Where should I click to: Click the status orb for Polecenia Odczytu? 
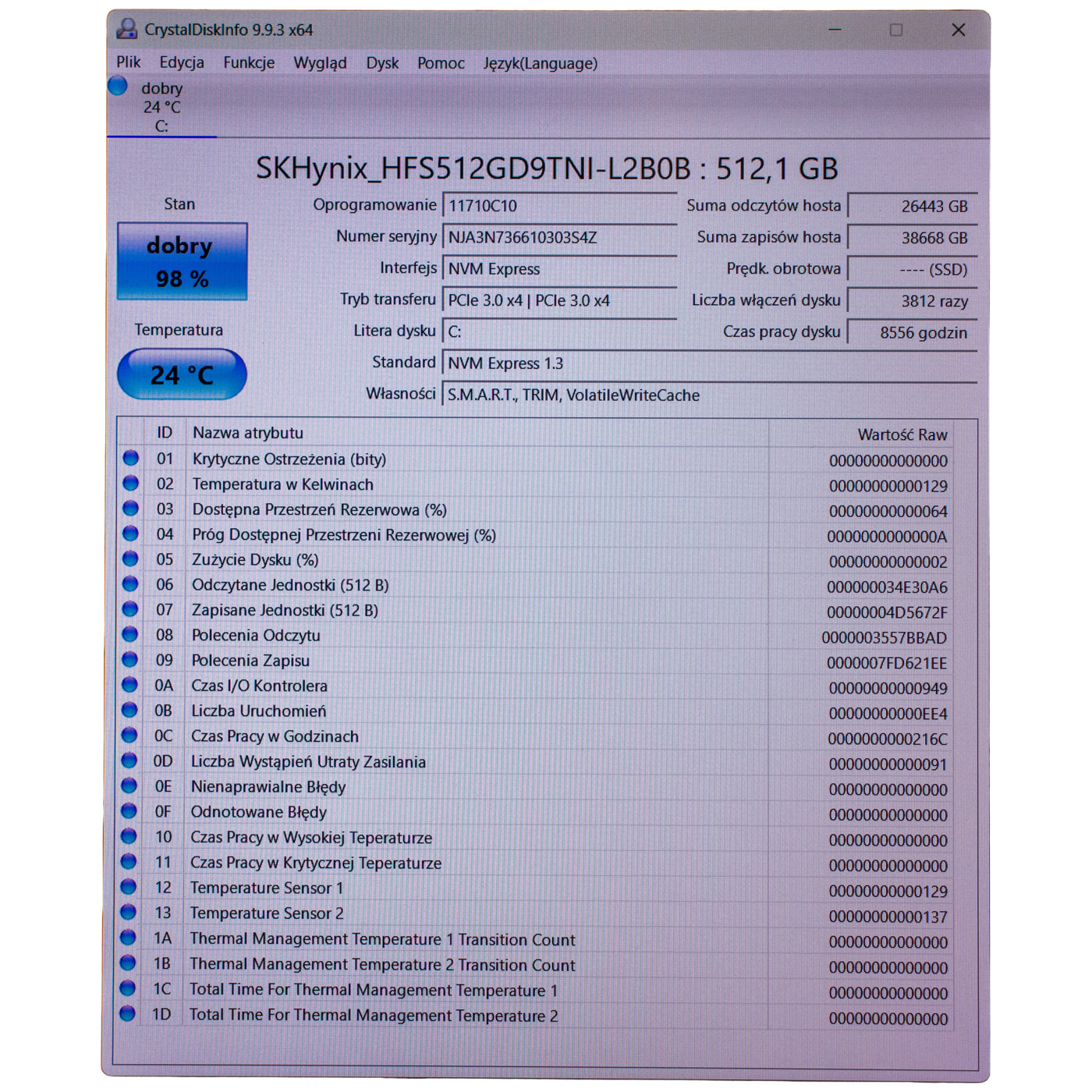pos(129,635)
